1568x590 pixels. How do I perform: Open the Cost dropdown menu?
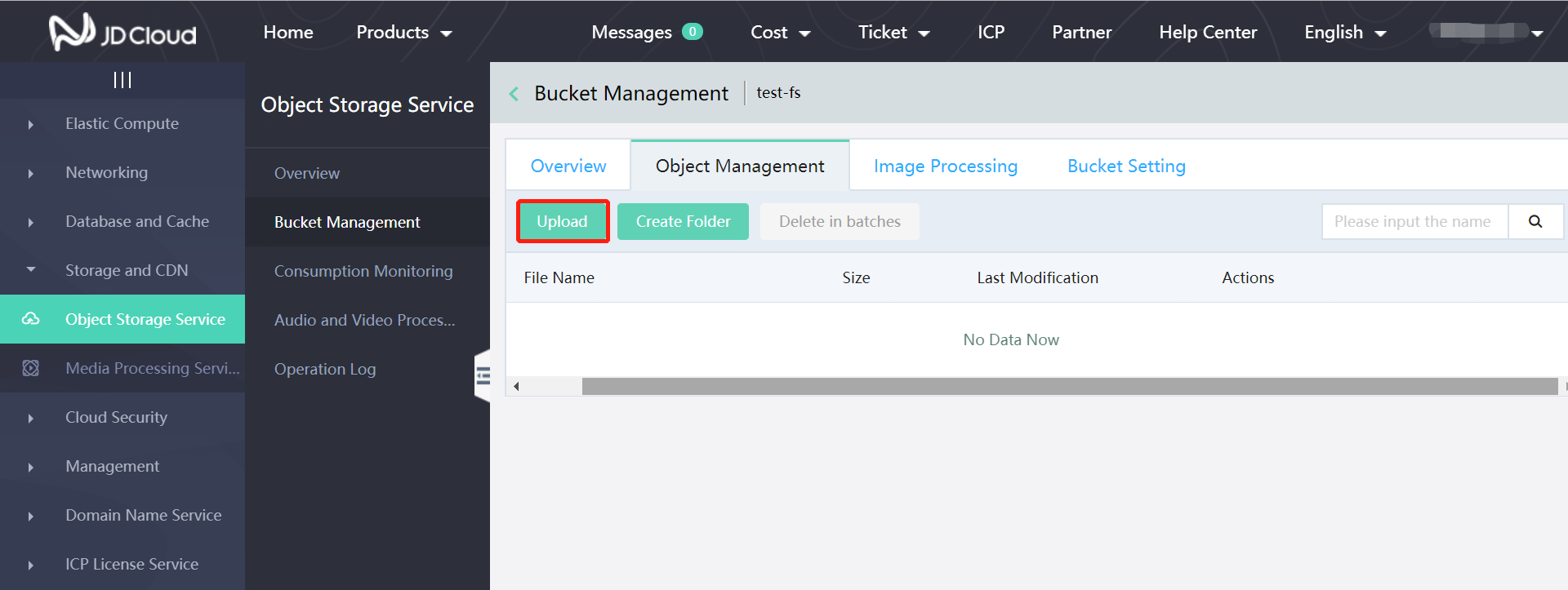coord(781,33)
